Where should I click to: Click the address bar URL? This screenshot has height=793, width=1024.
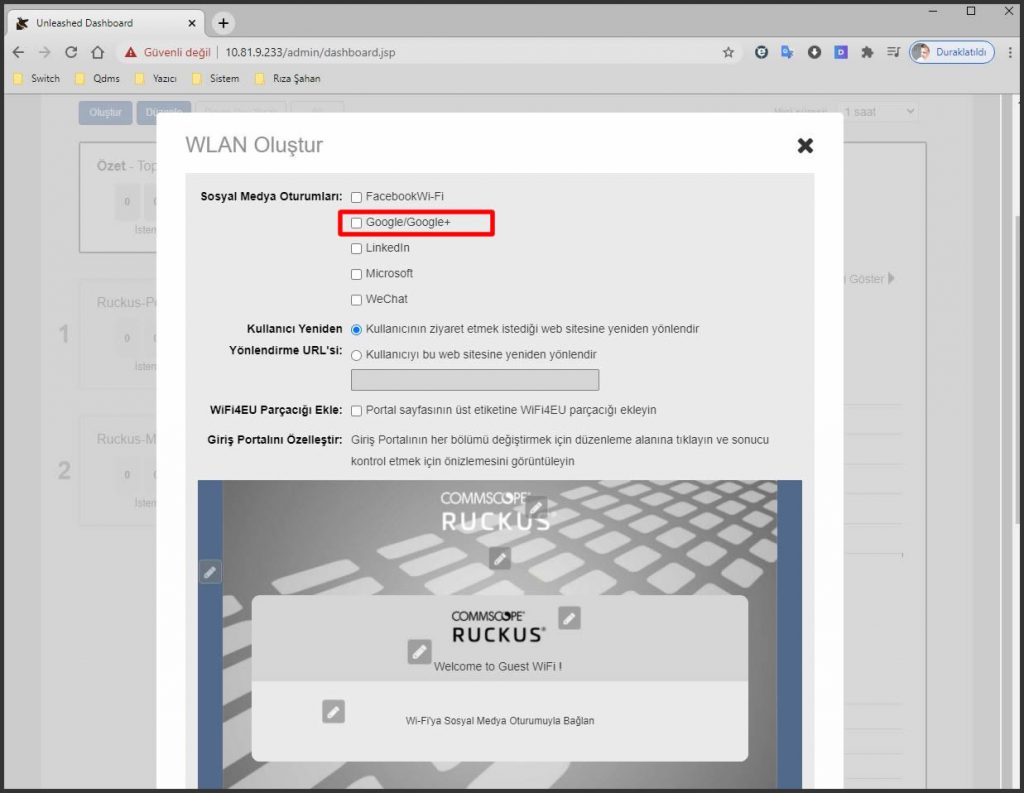(x=310, y=52)
